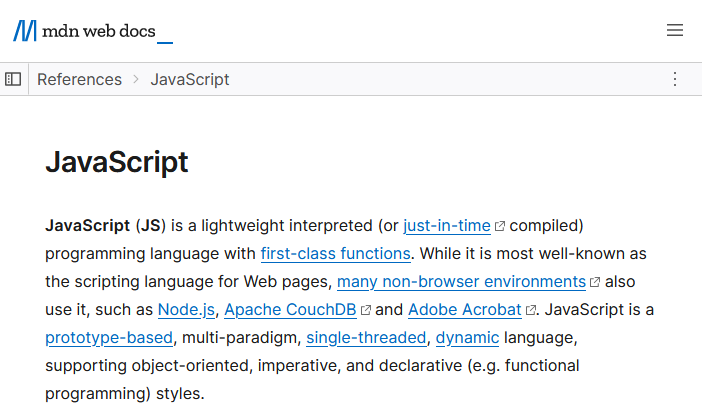
Task: Open the three-dot article actions menu
Action: click(x=674, y=79)
